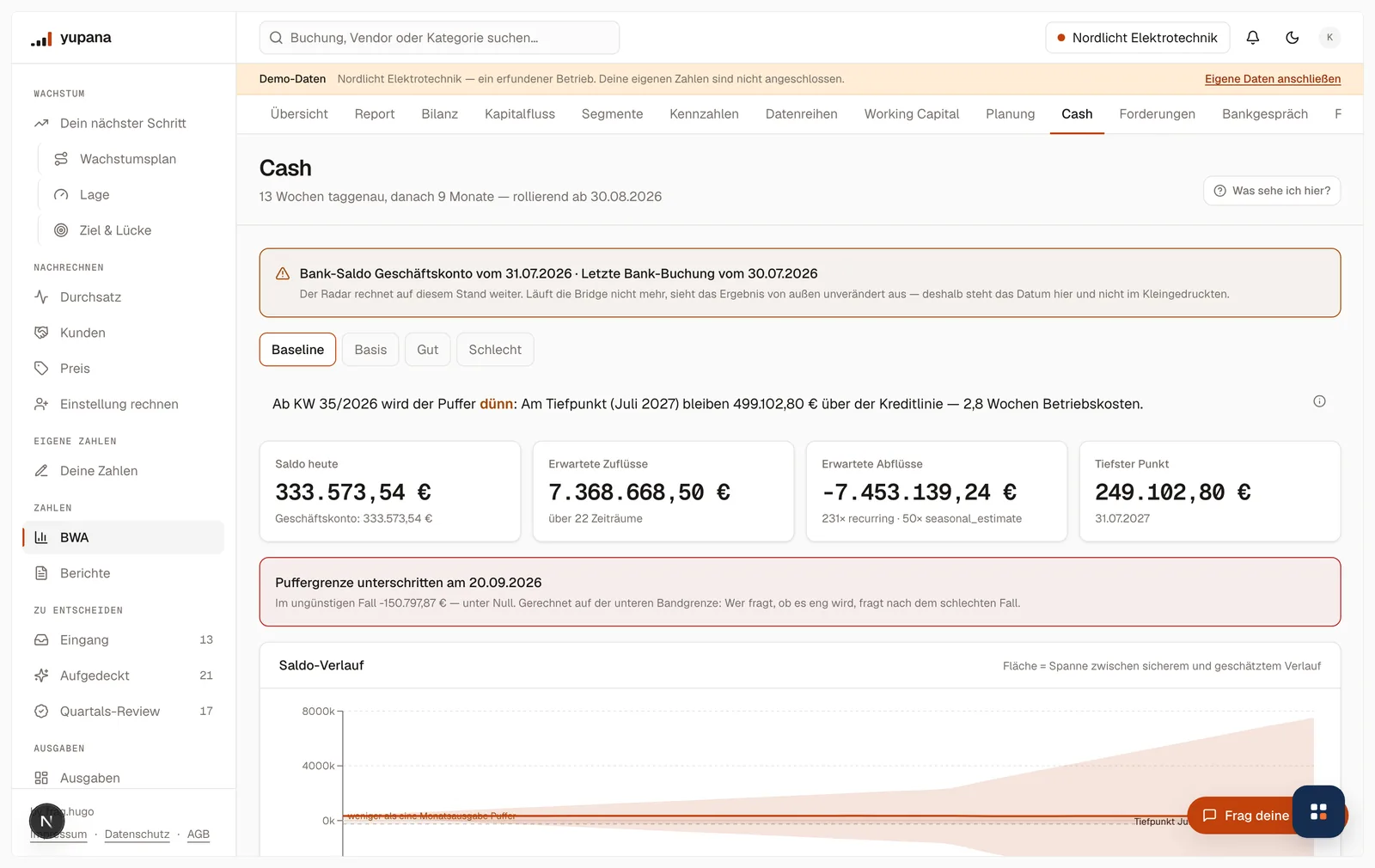The image size is (1375, 868).
Task: Switch to the Übersicht tab
Action: (299, 114)
